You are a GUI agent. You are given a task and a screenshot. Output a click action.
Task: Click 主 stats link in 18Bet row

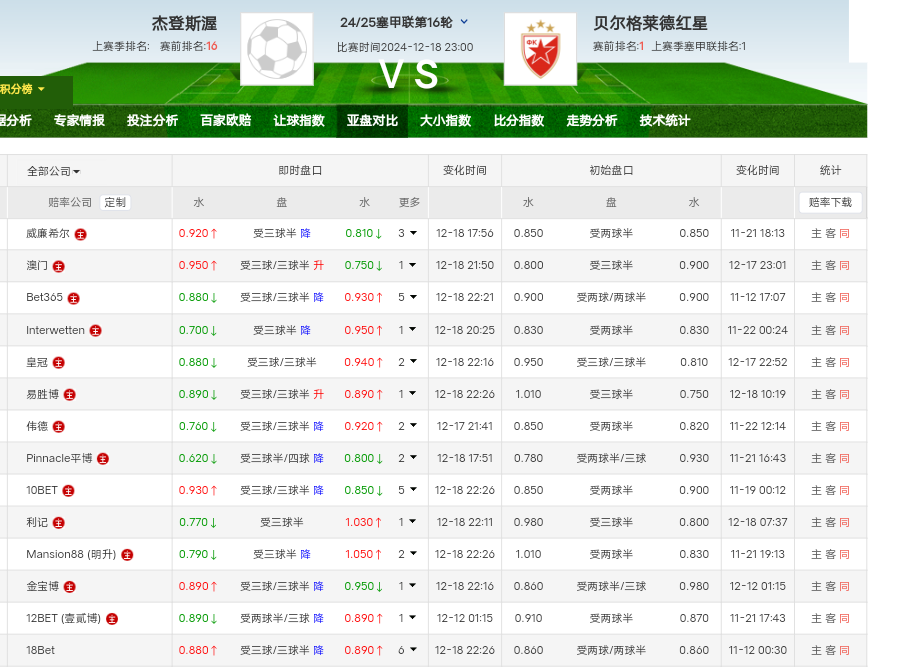816,650
